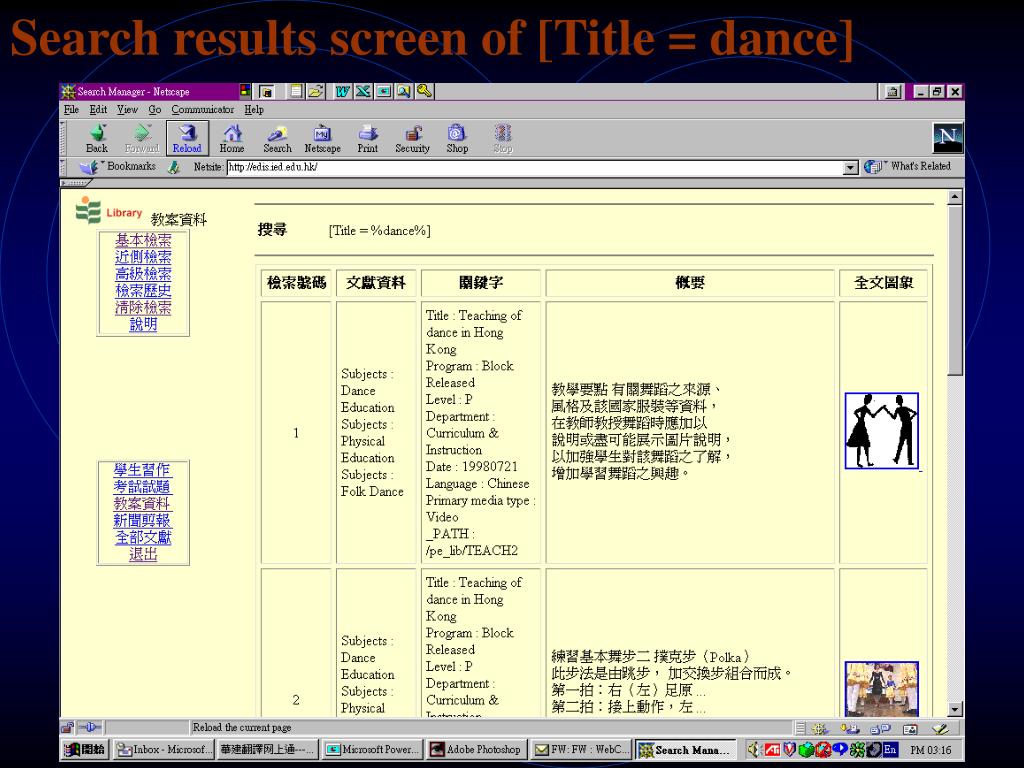Switch to Microsoft PowerPoint taskbar window
The height and width of the screenshot is (768, 1024).
[372, 750]
